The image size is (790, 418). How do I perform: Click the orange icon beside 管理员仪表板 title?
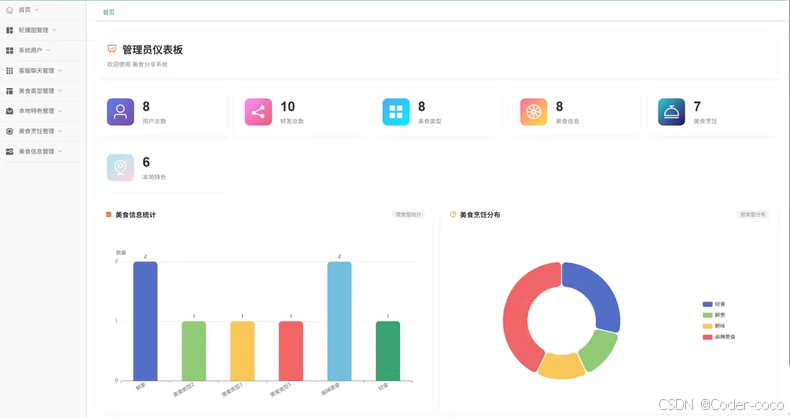[112, 49]
